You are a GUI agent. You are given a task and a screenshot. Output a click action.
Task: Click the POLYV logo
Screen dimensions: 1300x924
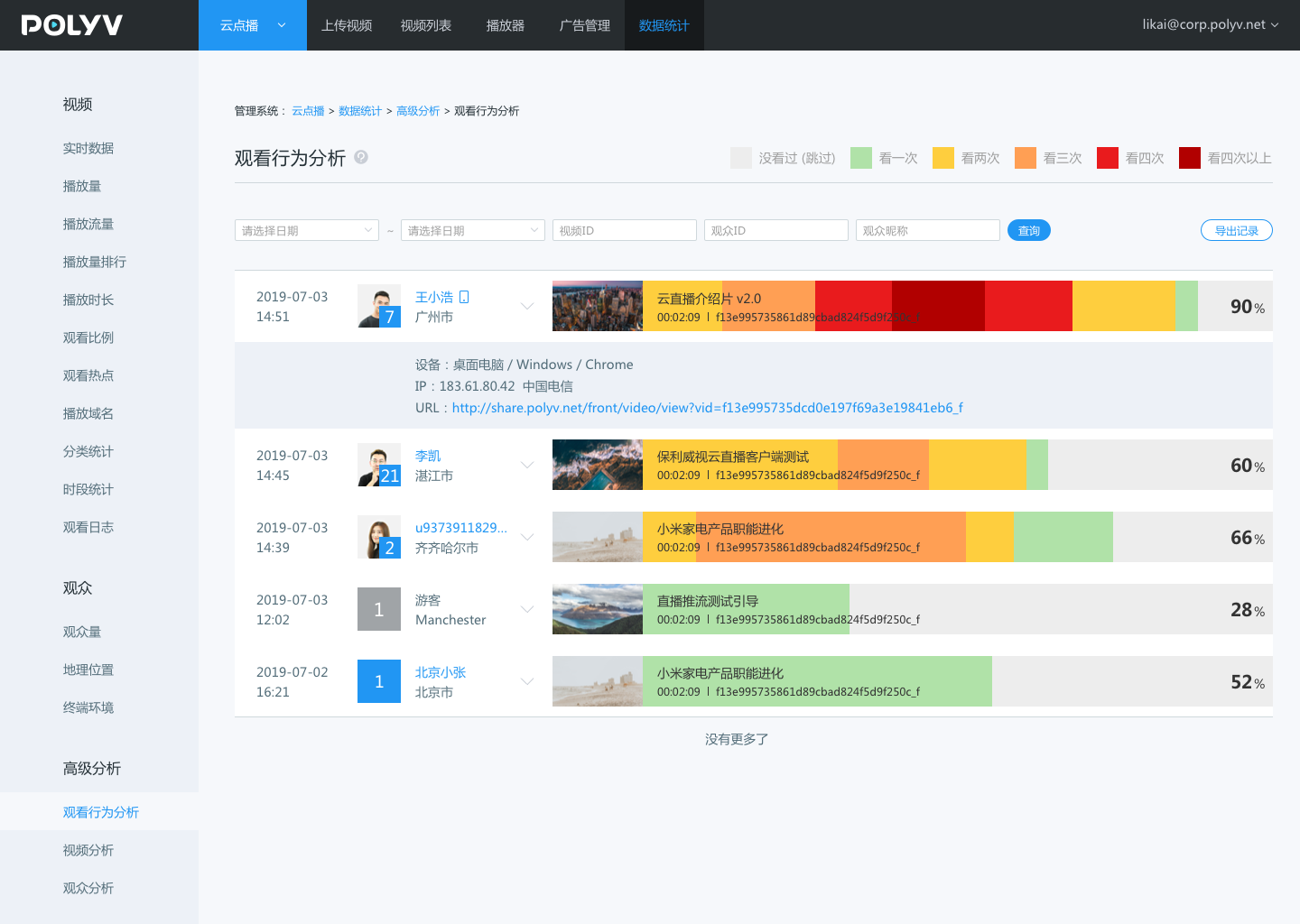tap(72, 25)
